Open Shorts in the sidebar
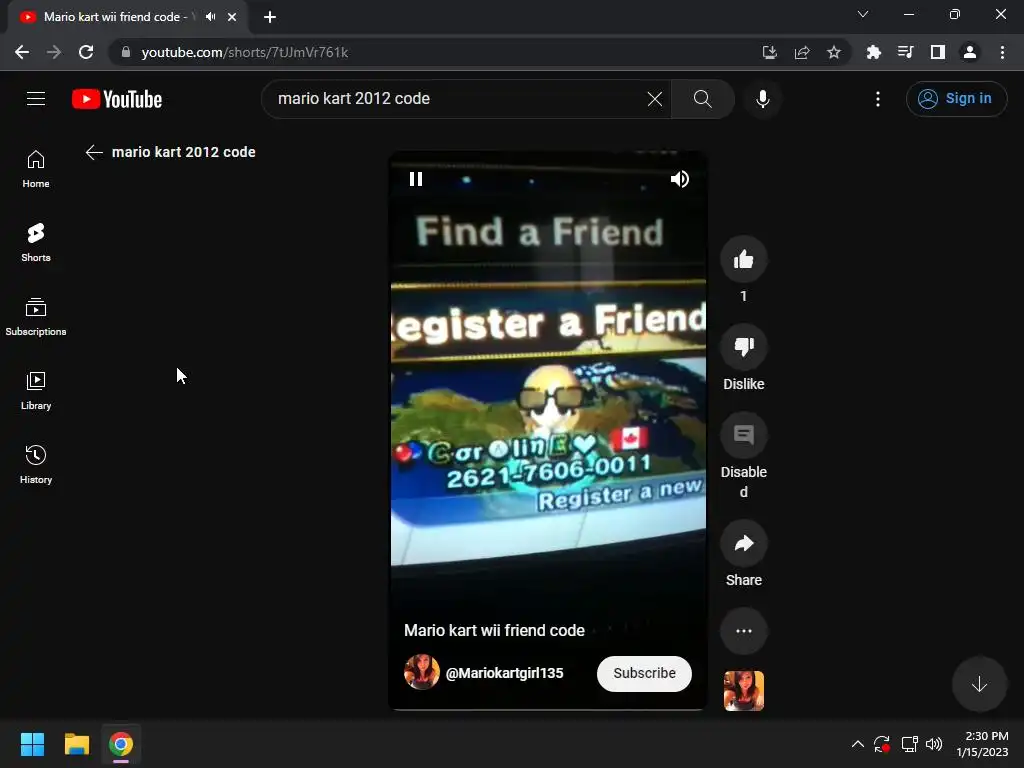The width and height of the screenshot is (1024, 768). [x=36, y=243]
